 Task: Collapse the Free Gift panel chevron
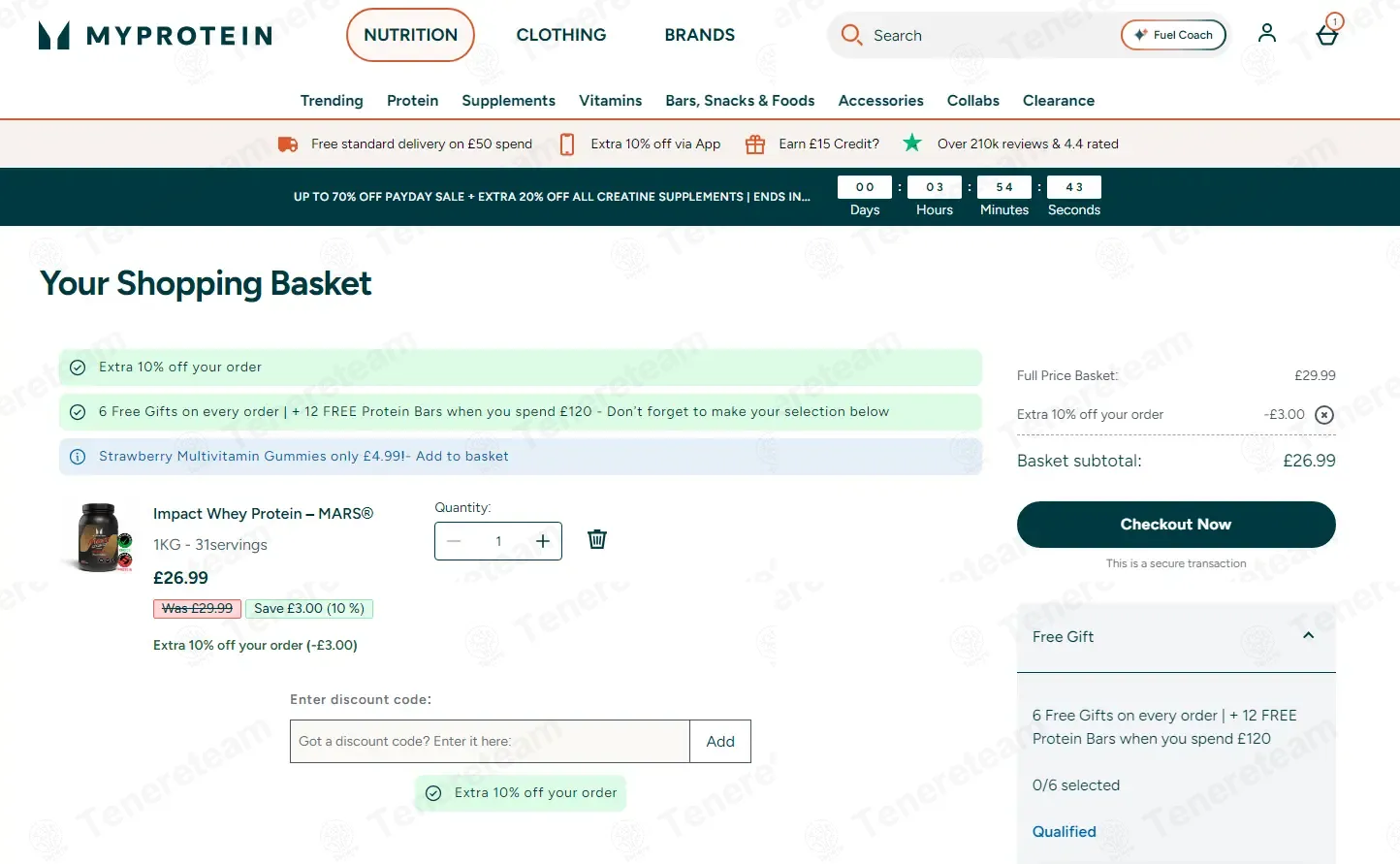(1308, 636)
